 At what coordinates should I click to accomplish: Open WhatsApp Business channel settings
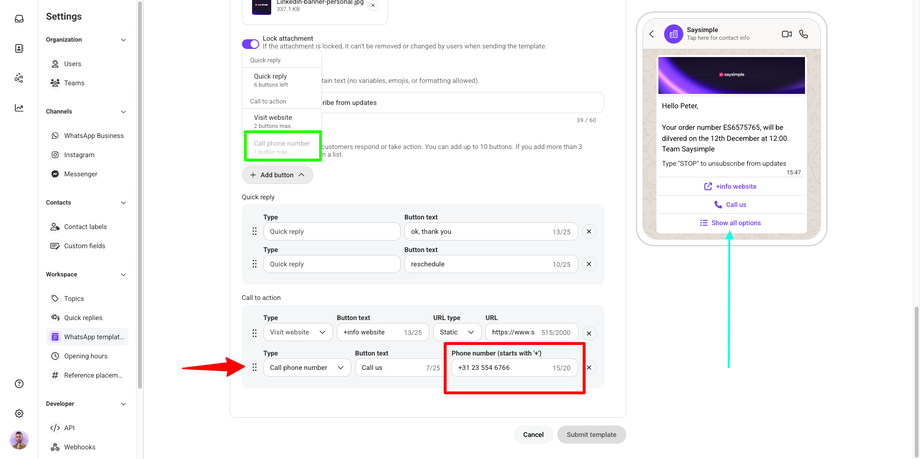87,136
